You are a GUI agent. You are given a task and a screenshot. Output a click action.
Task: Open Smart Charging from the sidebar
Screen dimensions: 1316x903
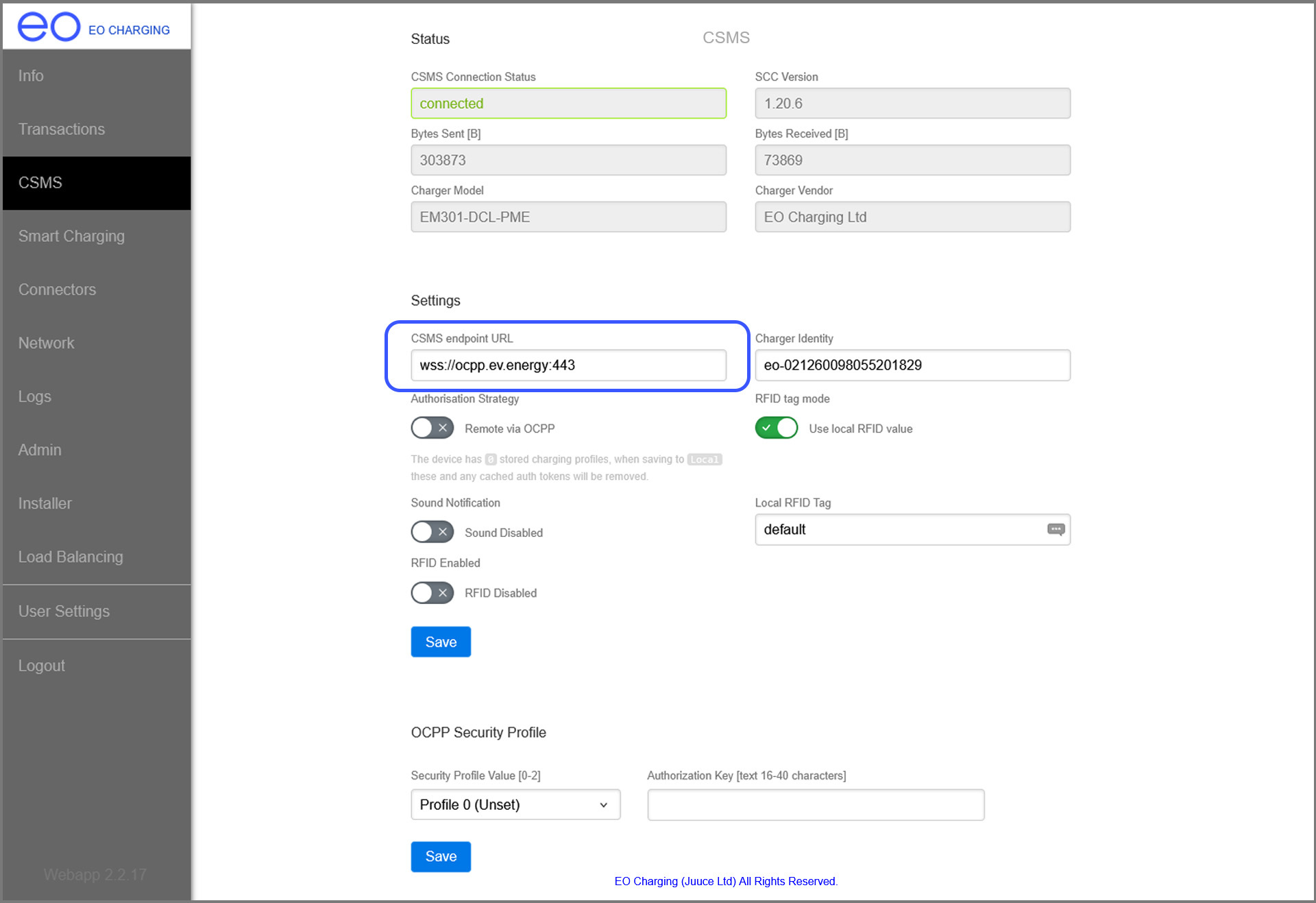click(97, 237)
